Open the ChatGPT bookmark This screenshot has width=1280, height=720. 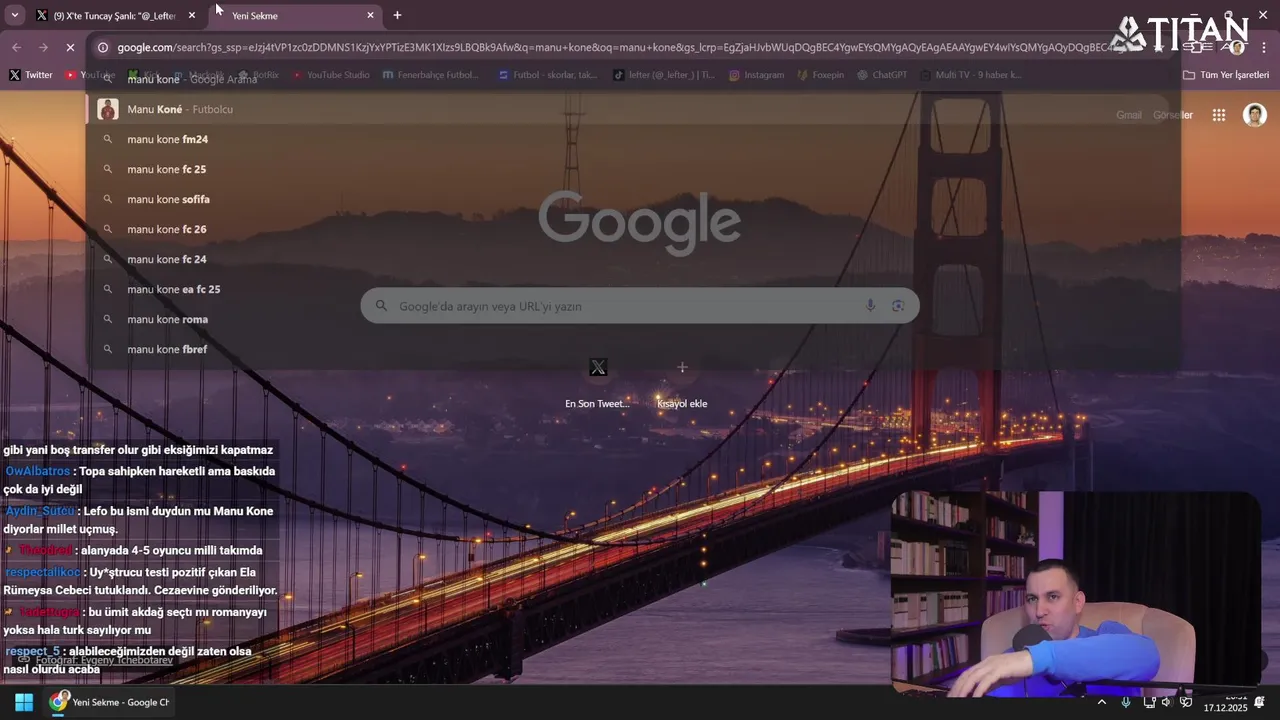(x=882, y=75)
